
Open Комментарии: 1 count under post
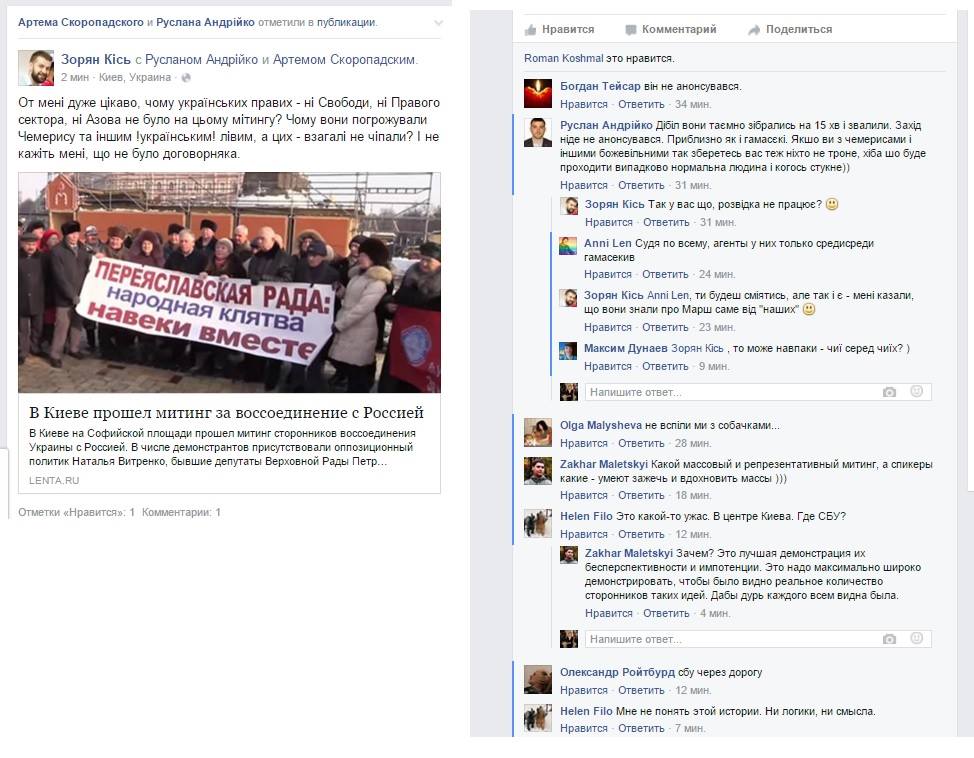pos(181,513)
